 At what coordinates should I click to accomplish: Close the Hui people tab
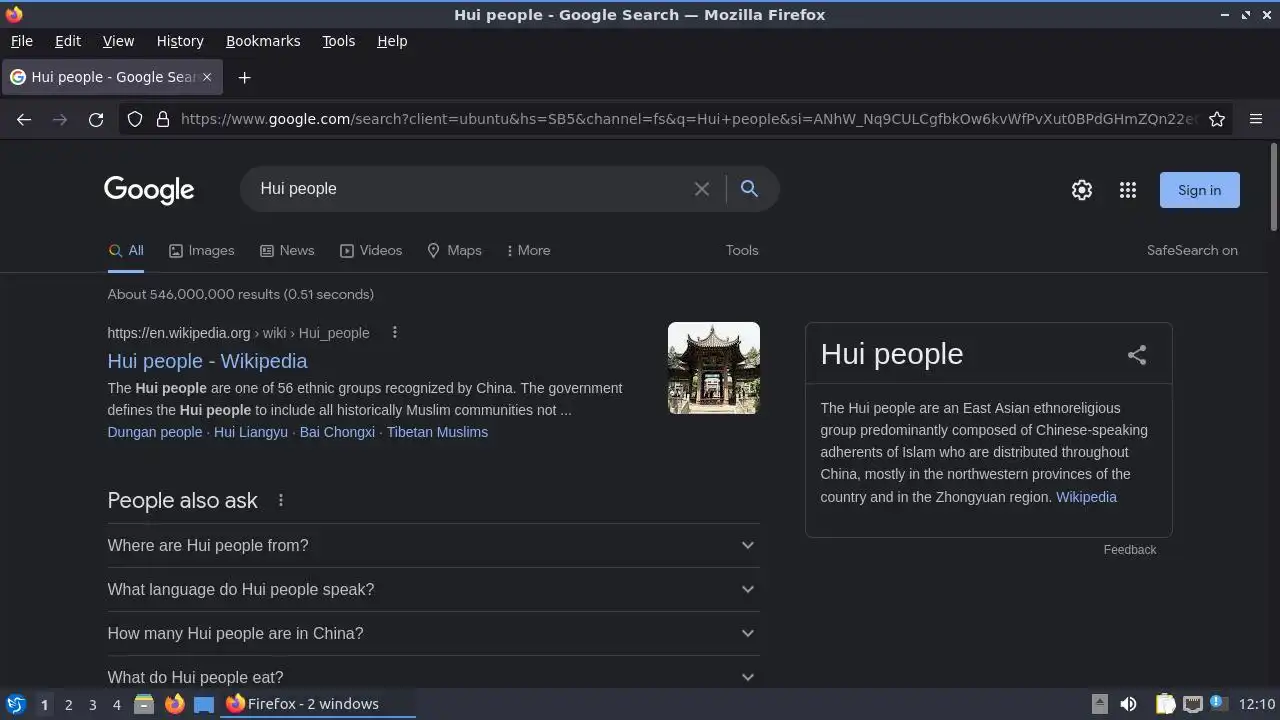pyautogui.click(x=207, y=77)
